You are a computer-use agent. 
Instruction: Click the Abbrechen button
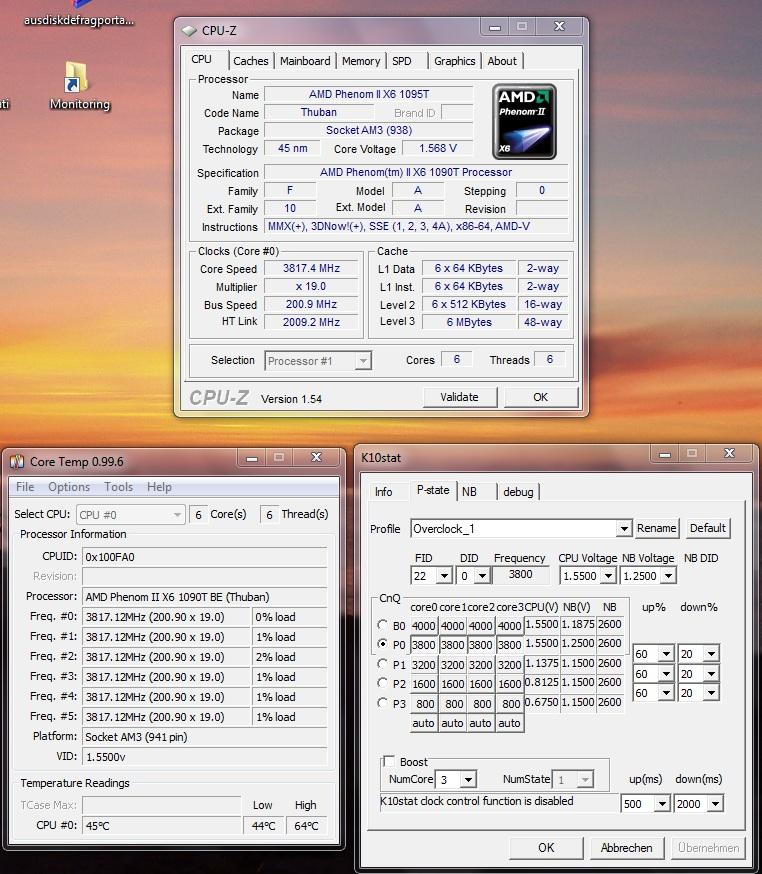627,848
